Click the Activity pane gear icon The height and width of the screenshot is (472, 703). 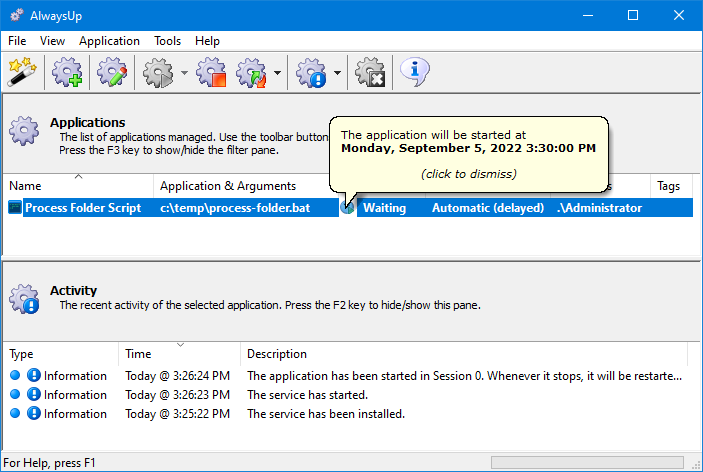pyautogui.click(x=24, y=299)
